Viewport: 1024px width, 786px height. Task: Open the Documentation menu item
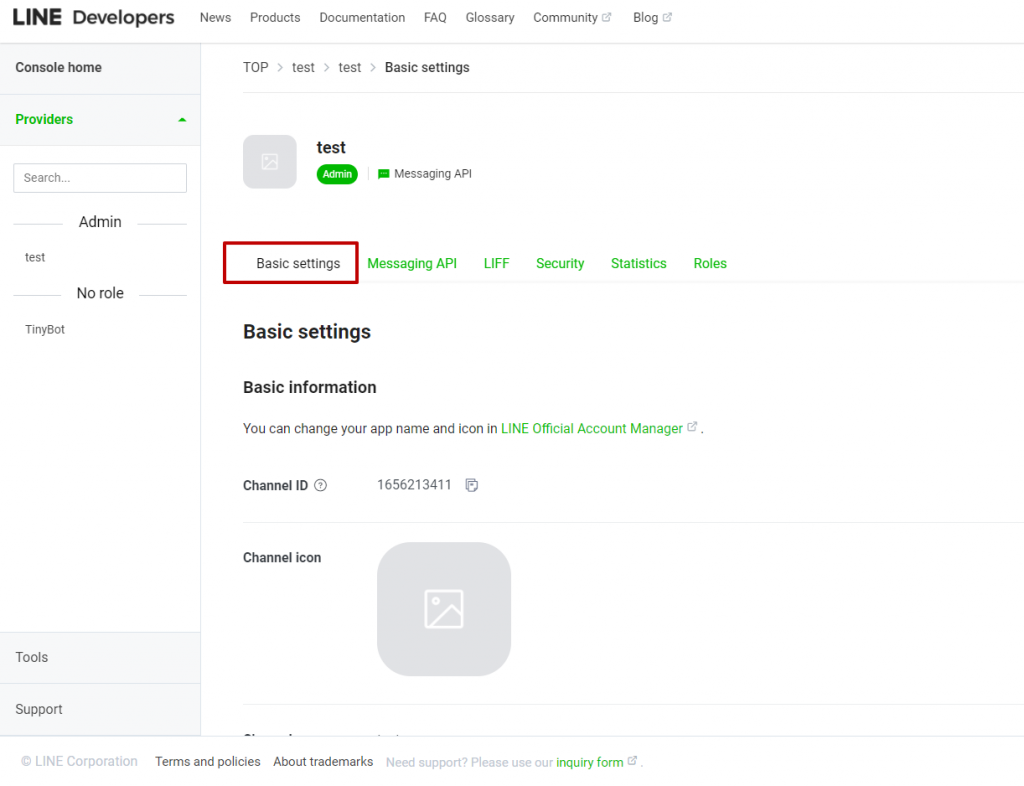362,17
